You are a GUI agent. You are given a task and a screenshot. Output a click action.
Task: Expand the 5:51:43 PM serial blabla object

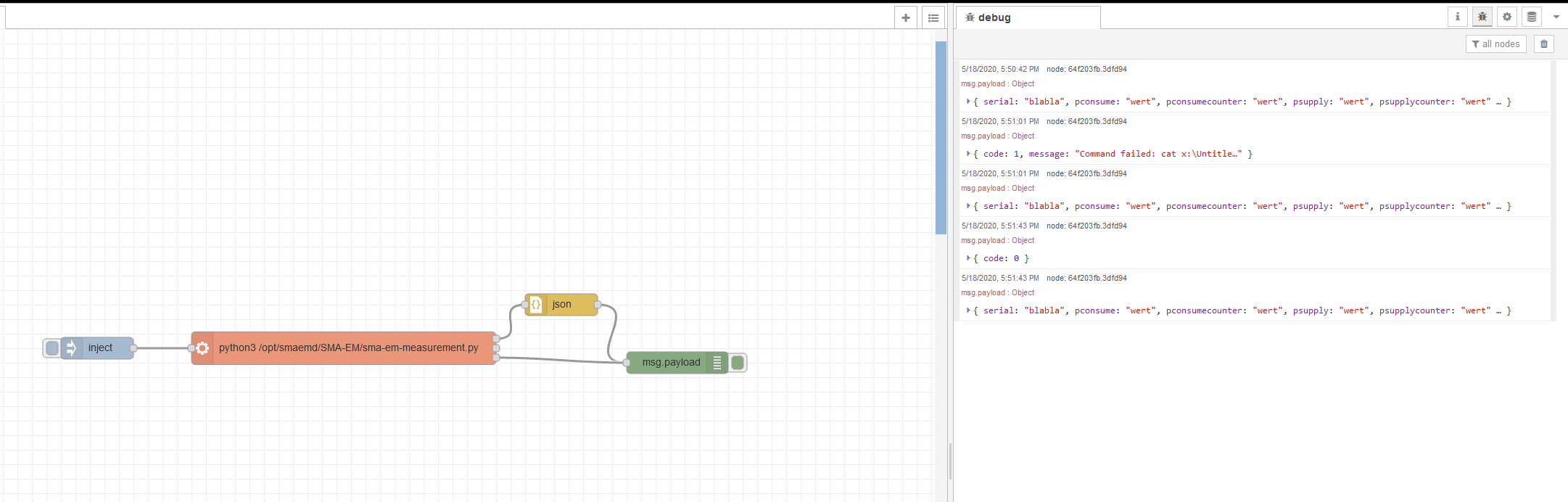(968, 310)
